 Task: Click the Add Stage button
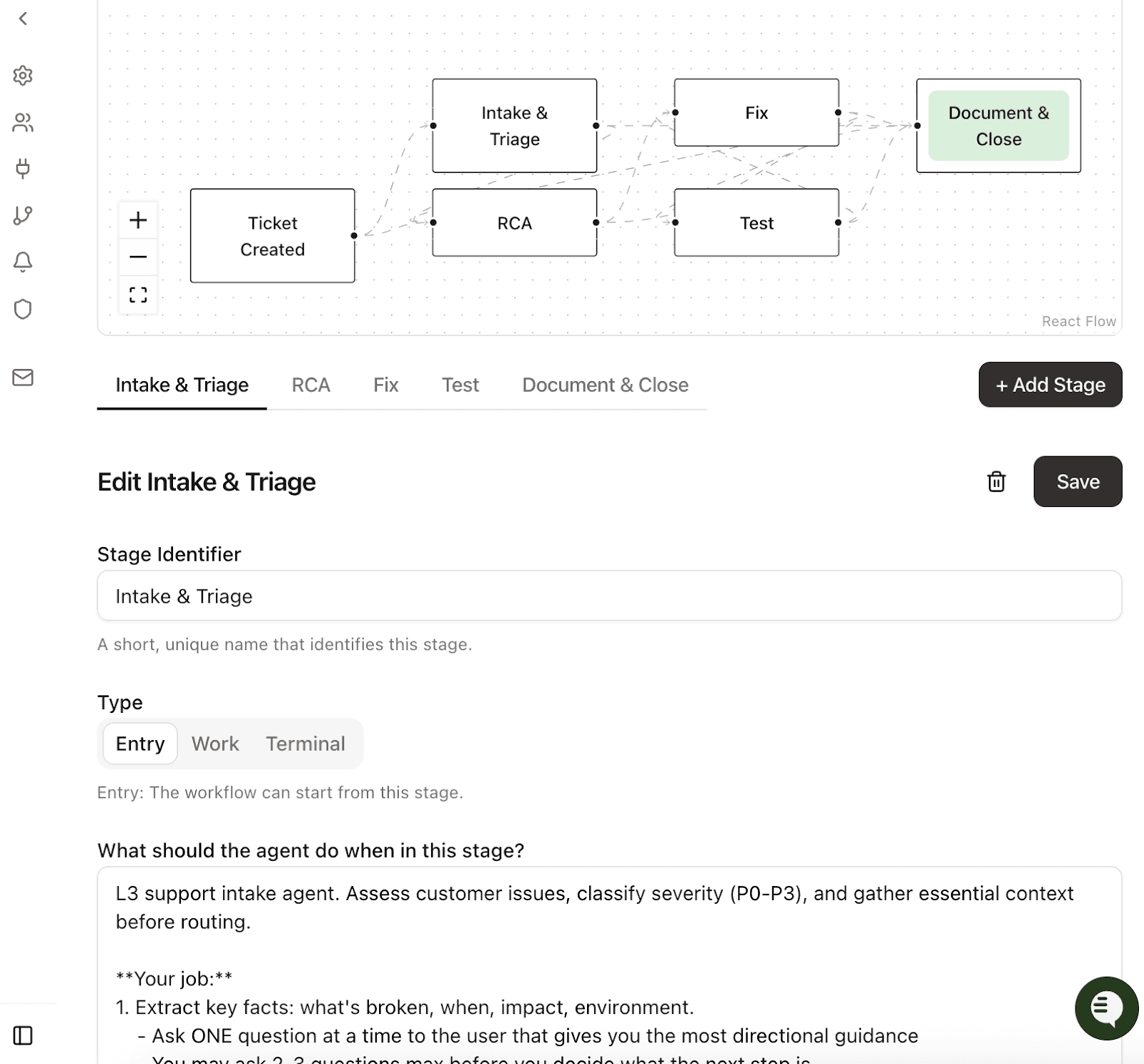coord(1050,385)
